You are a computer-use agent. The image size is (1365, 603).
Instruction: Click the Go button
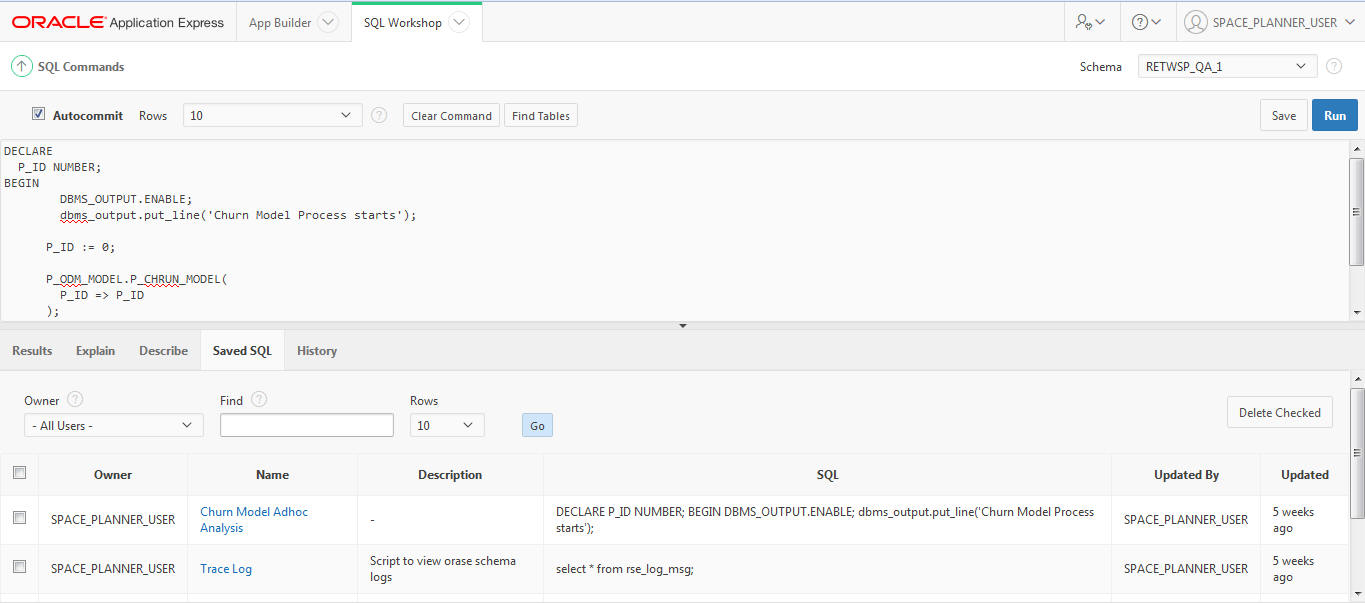point(537,425)
